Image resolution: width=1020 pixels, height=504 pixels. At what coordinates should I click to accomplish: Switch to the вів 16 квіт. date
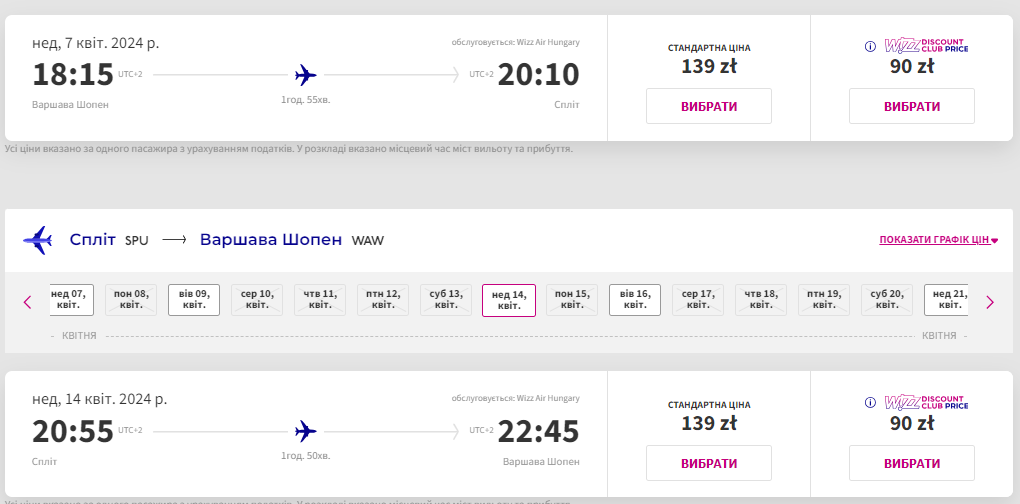point(635,300)
